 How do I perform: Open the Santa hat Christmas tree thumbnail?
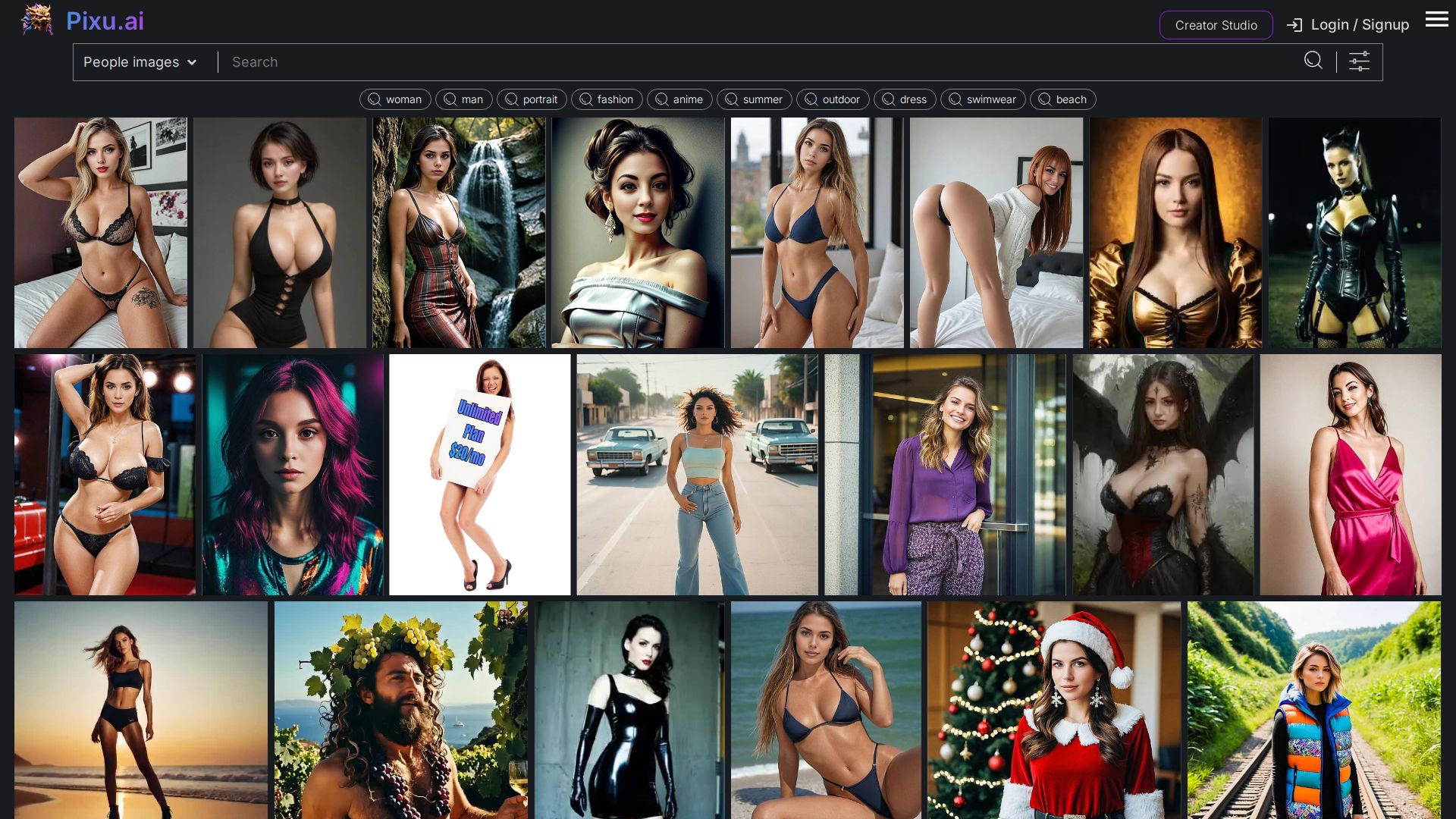click(x=1053, y=710)
